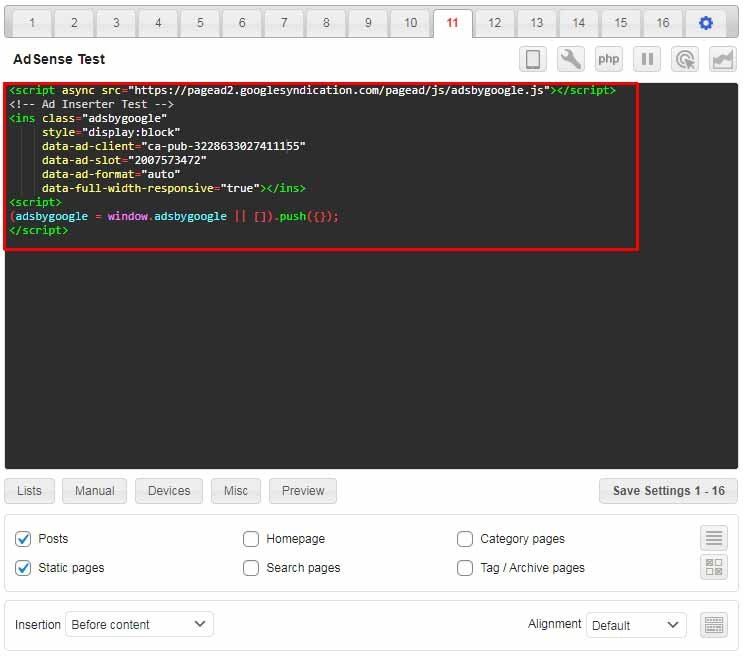Switch to block tab 5

tap(200, 23)
